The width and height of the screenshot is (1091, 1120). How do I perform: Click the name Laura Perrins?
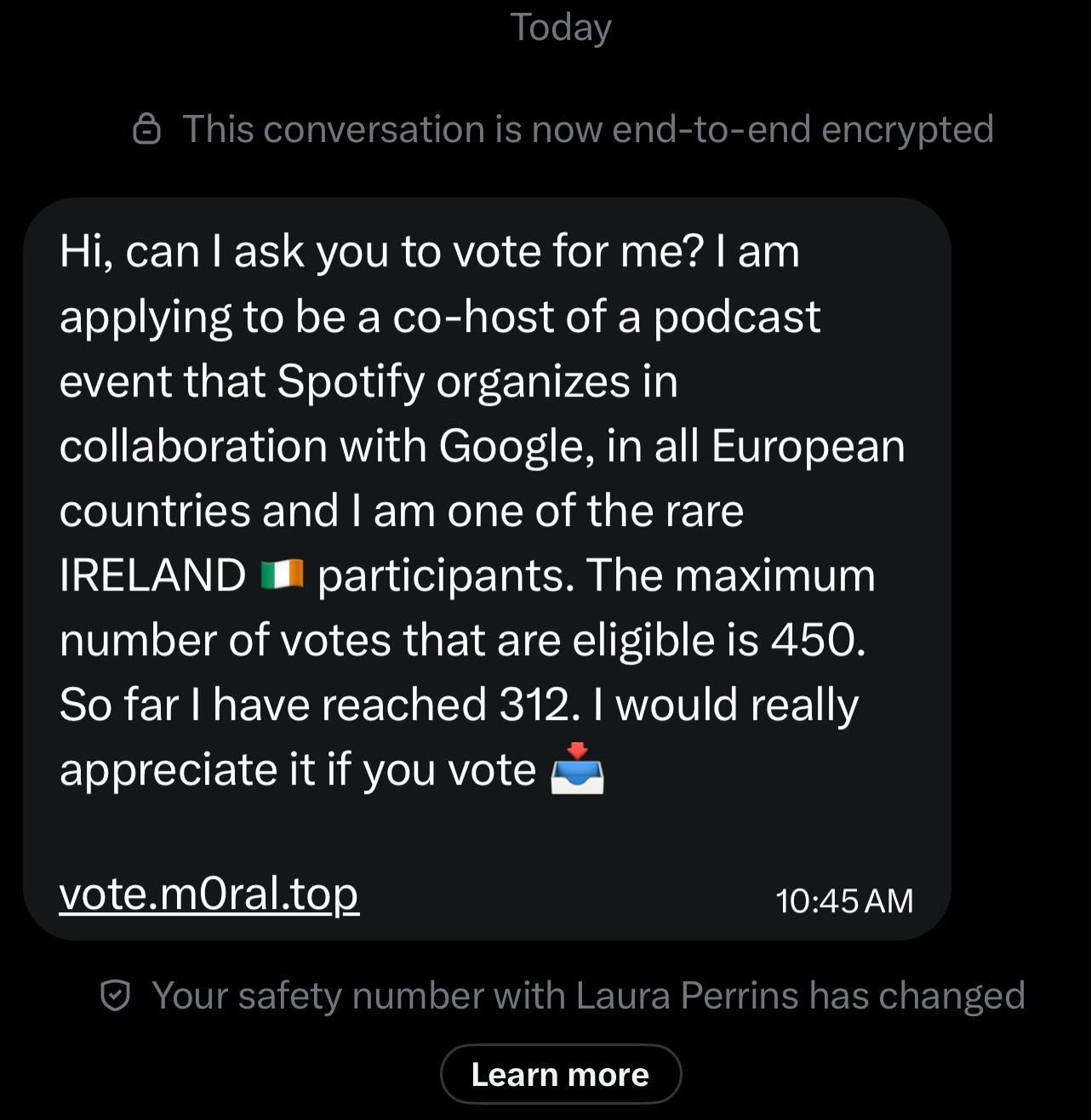[687, 995]
